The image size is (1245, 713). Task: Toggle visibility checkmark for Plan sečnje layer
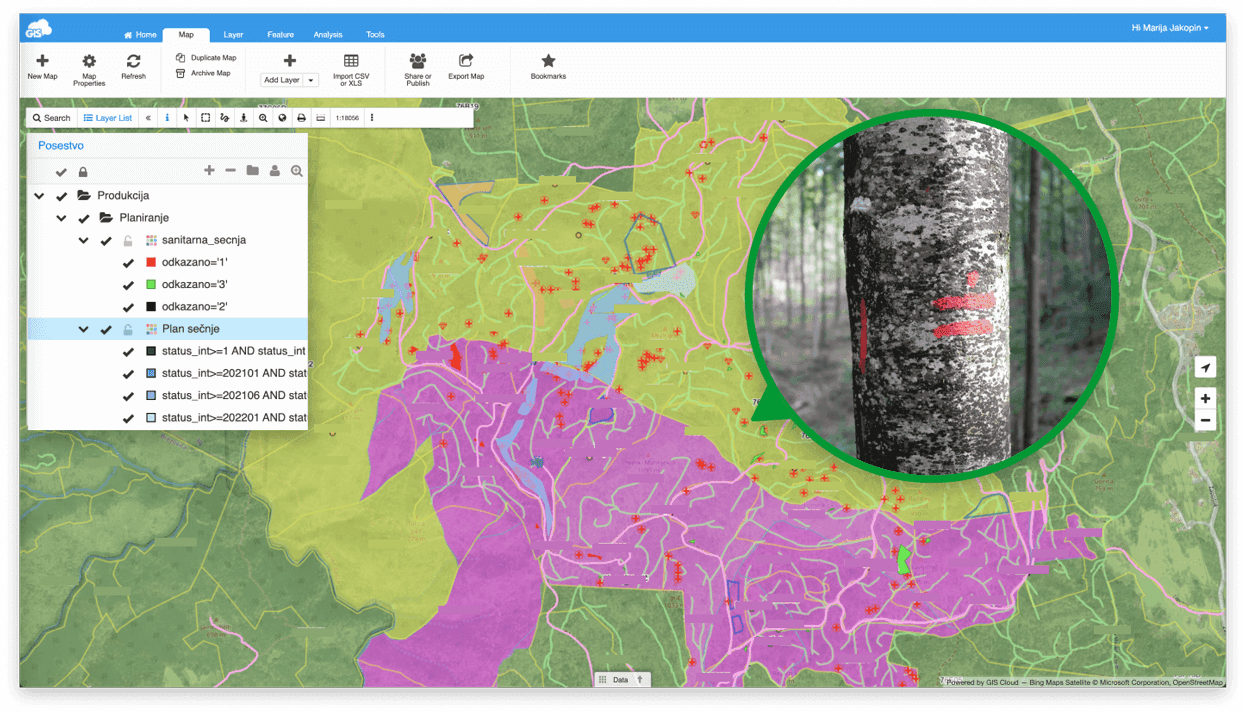pyautogui.click(x=106, y=329)
